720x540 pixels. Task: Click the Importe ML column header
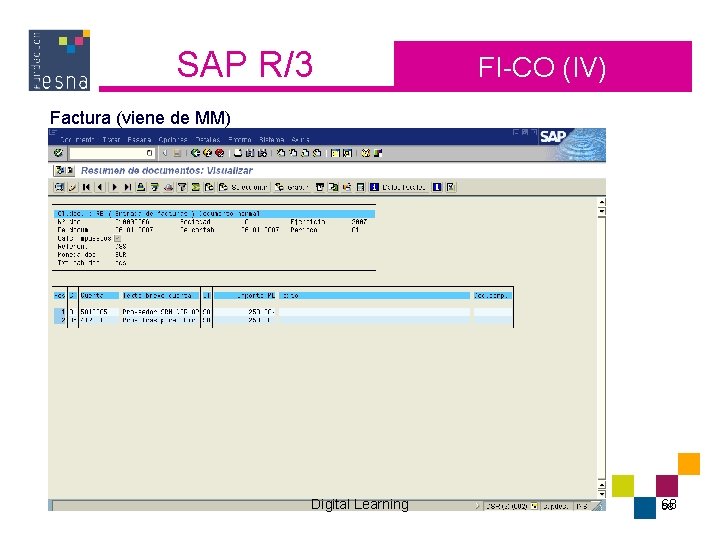pos(244,295)
